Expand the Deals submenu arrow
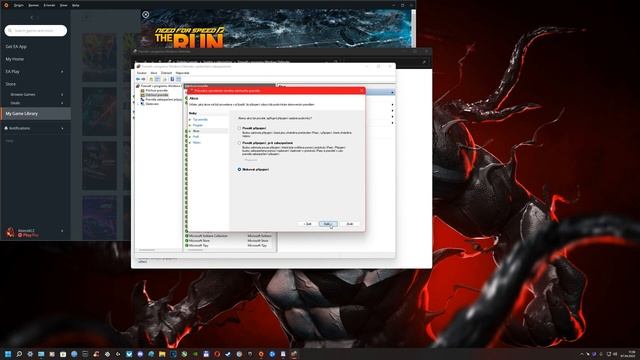This screenshot has width=640, height=360. (62, 103)
